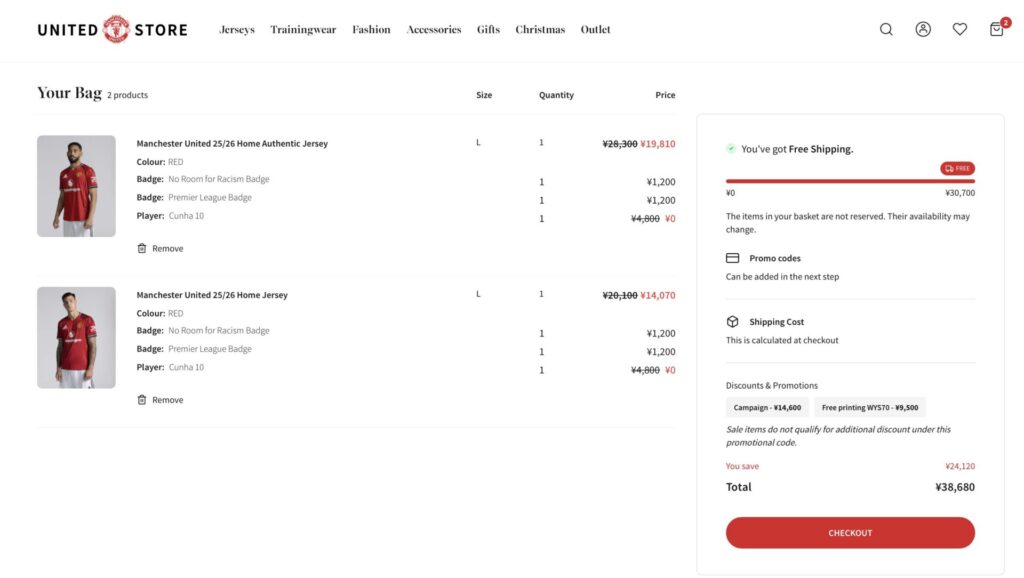Select the Campaign discount tag
Screen dimensions: 1024x578
point(767,408)
